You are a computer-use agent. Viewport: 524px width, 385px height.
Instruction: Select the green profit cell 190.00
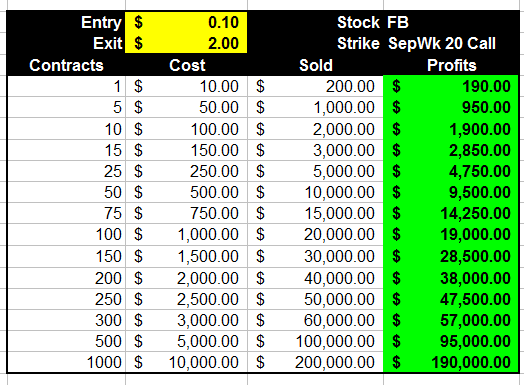[x=451, y=87]
